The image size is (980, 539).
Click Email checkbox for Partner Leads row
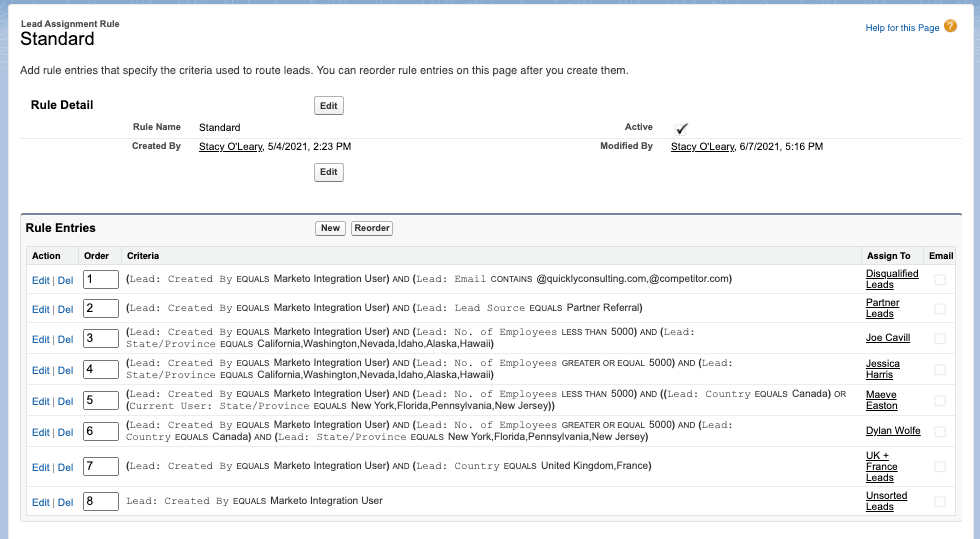tap(939, 308)
